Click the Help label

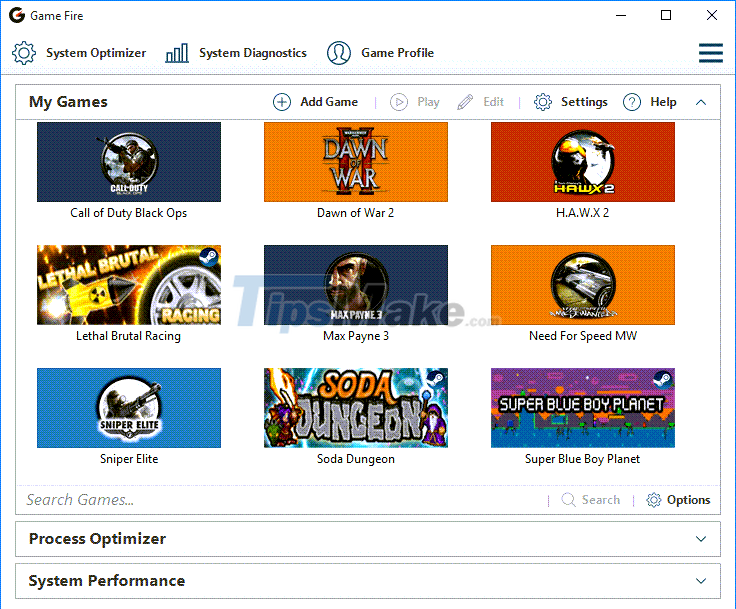point(663,102)
